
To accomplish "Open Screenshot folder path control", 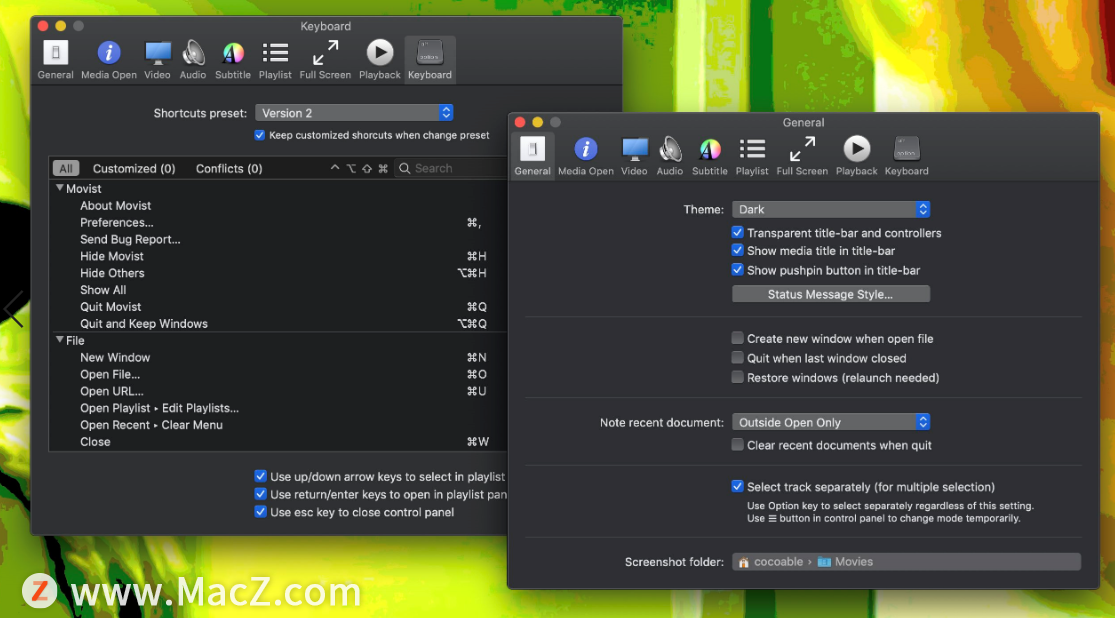I will click(x=907, y=562).
